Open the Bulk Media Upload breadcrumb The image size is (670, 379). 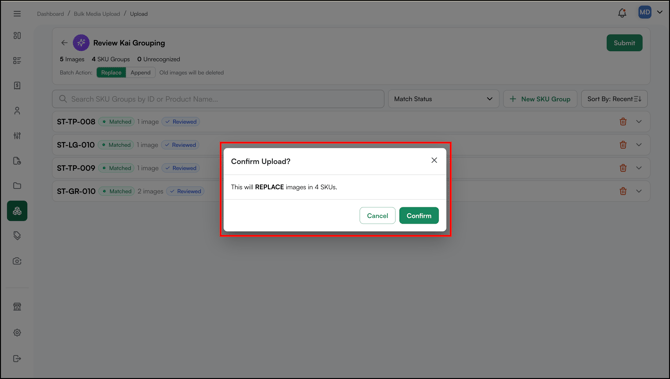pyautogui.click(x=97, y=14)
